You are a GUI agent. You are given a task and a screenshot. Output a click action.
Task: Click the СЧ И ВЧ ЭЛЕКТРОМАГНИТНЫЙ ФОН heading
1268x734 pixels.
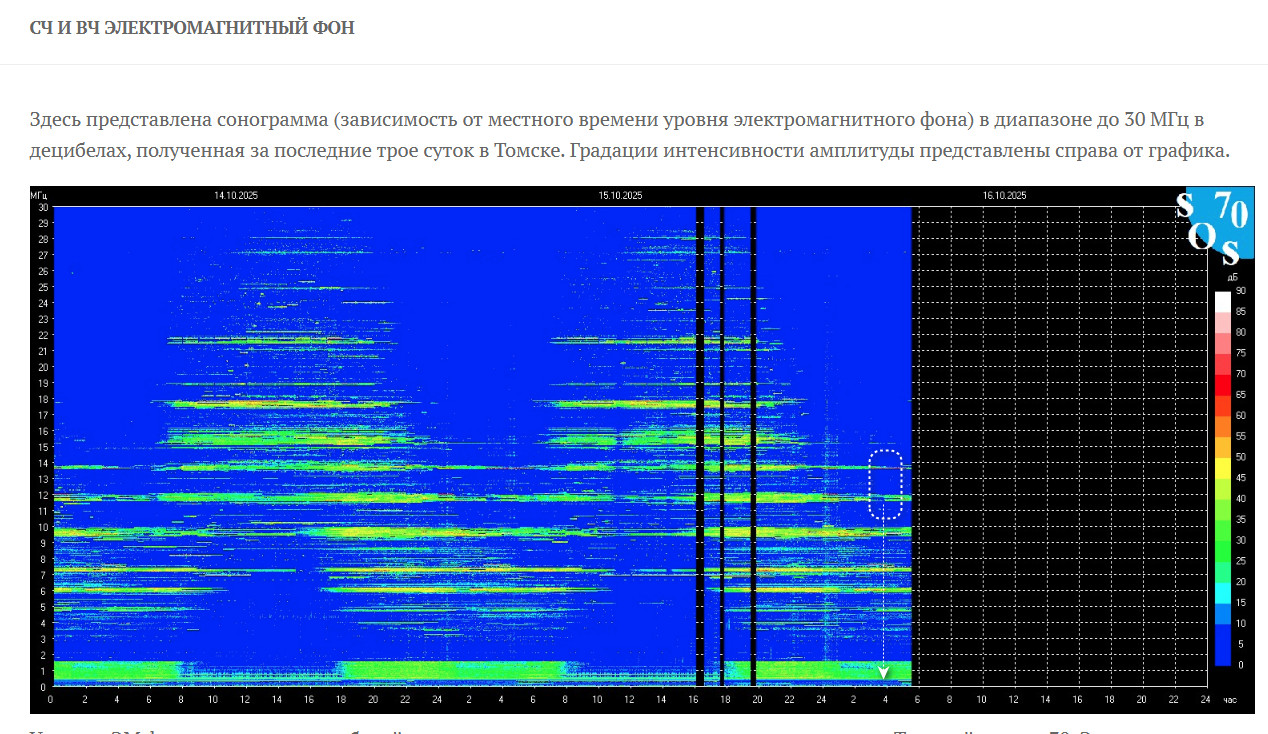click(192, 28)
